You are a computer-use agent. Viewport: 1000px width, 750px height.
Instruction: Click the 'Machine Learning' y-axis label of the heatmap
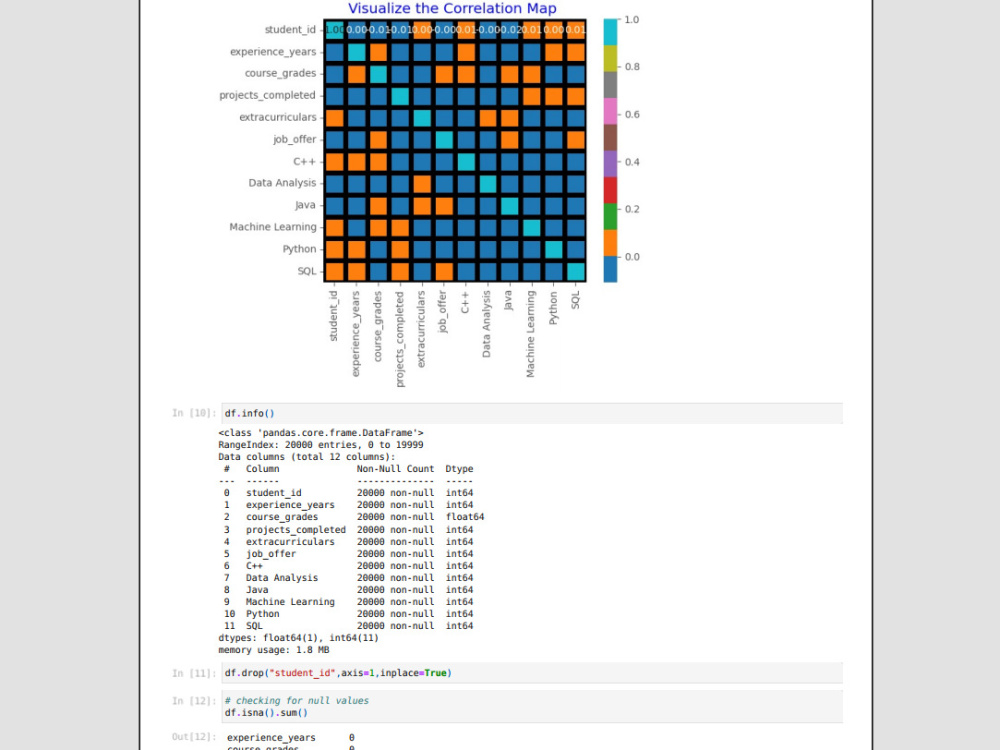pos(273,227)
